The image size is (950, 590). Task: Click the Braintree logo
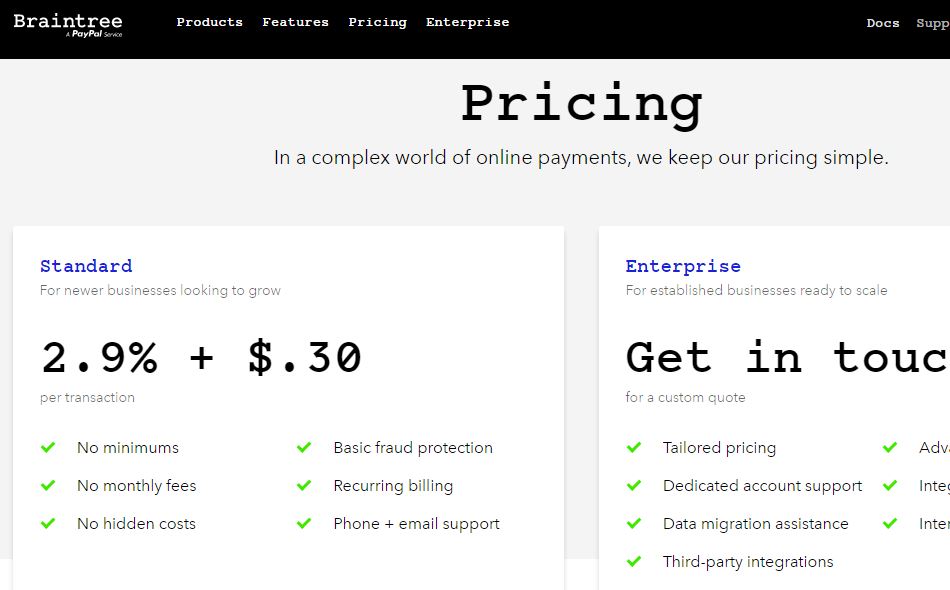tap(68, 25)
